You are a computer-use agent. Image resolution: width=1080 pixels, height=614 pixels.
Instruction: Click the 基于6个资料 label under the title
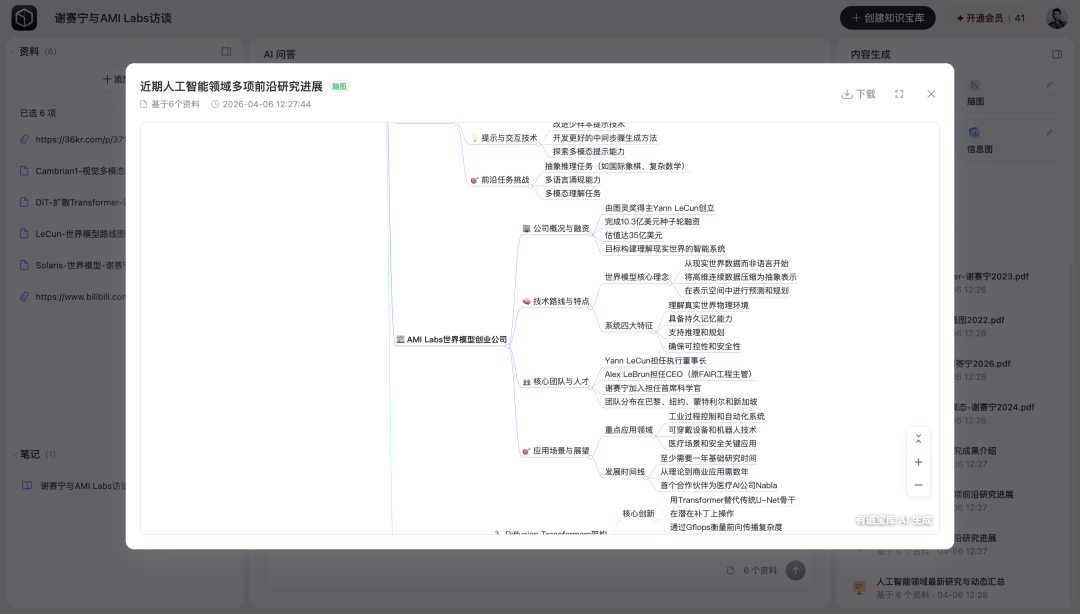pyautogui.click(x=170, y=105)
